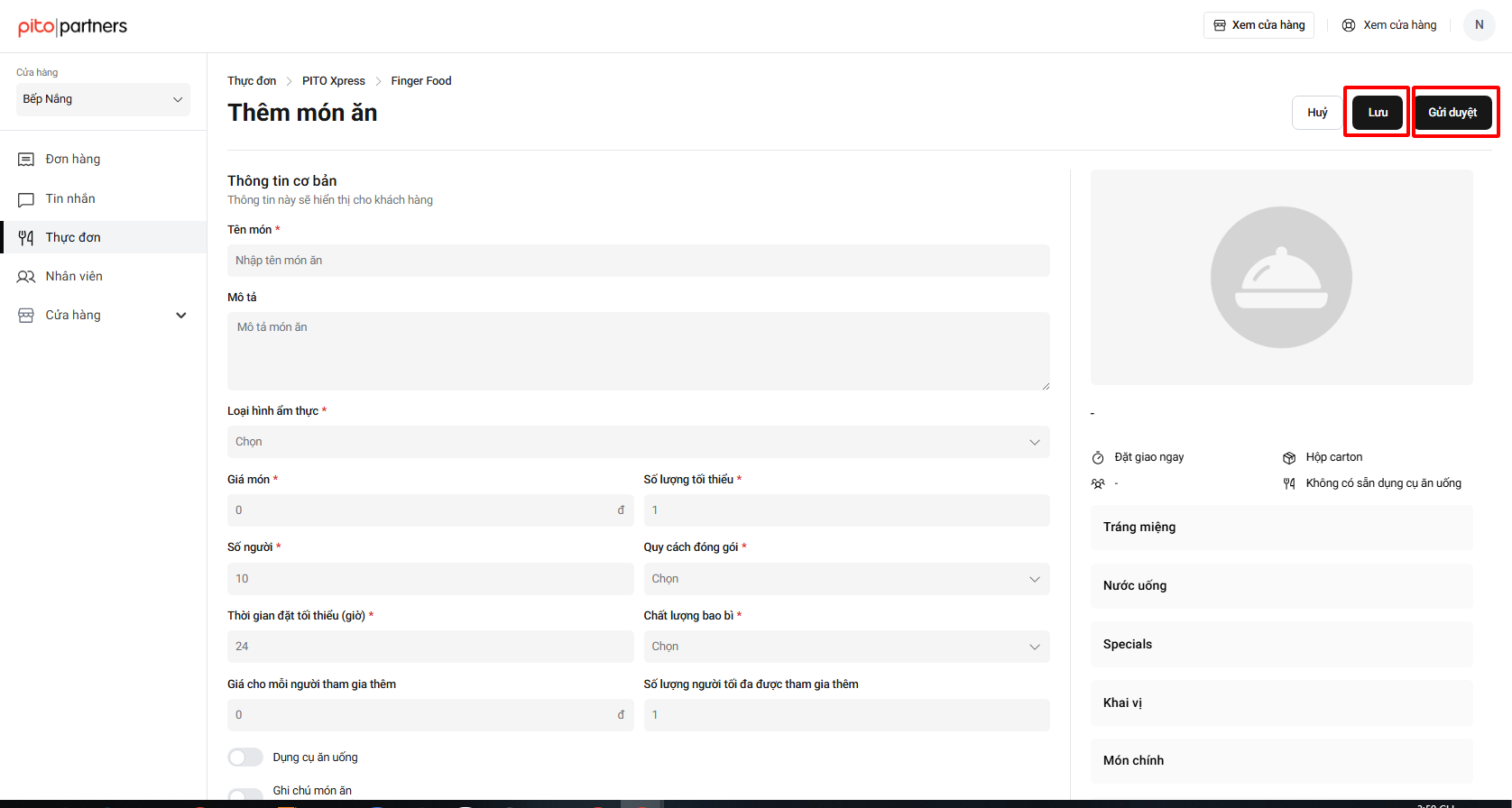This screenshot has height=808, width=1512.
Task: Click the Nhân viên people icon
Action: pyautogui.click(x=26, y=277)
